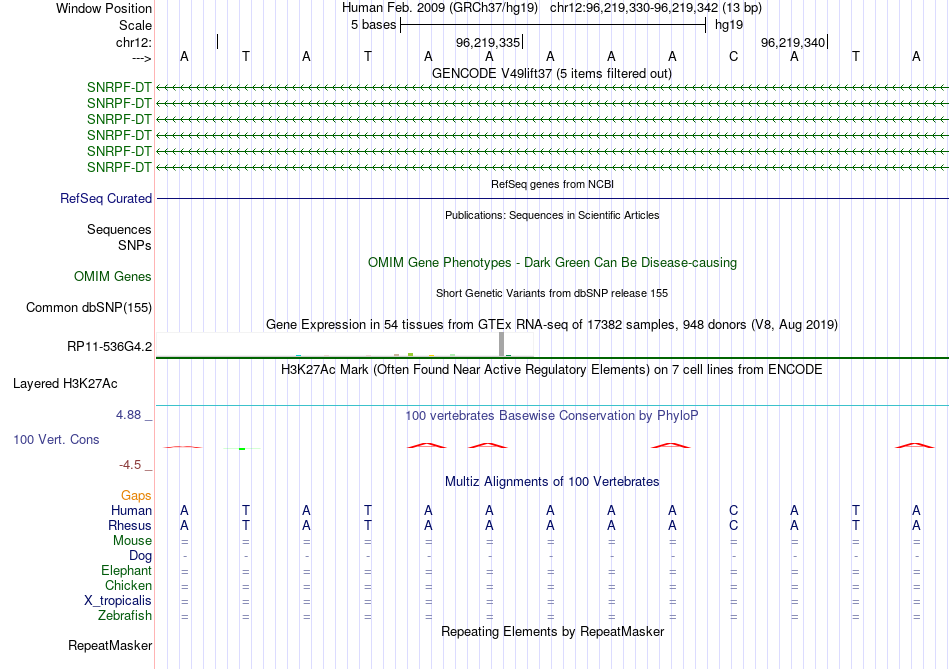950x669 pixels.
Task: Select the Scale track label
Action: [x=135, y=25]
